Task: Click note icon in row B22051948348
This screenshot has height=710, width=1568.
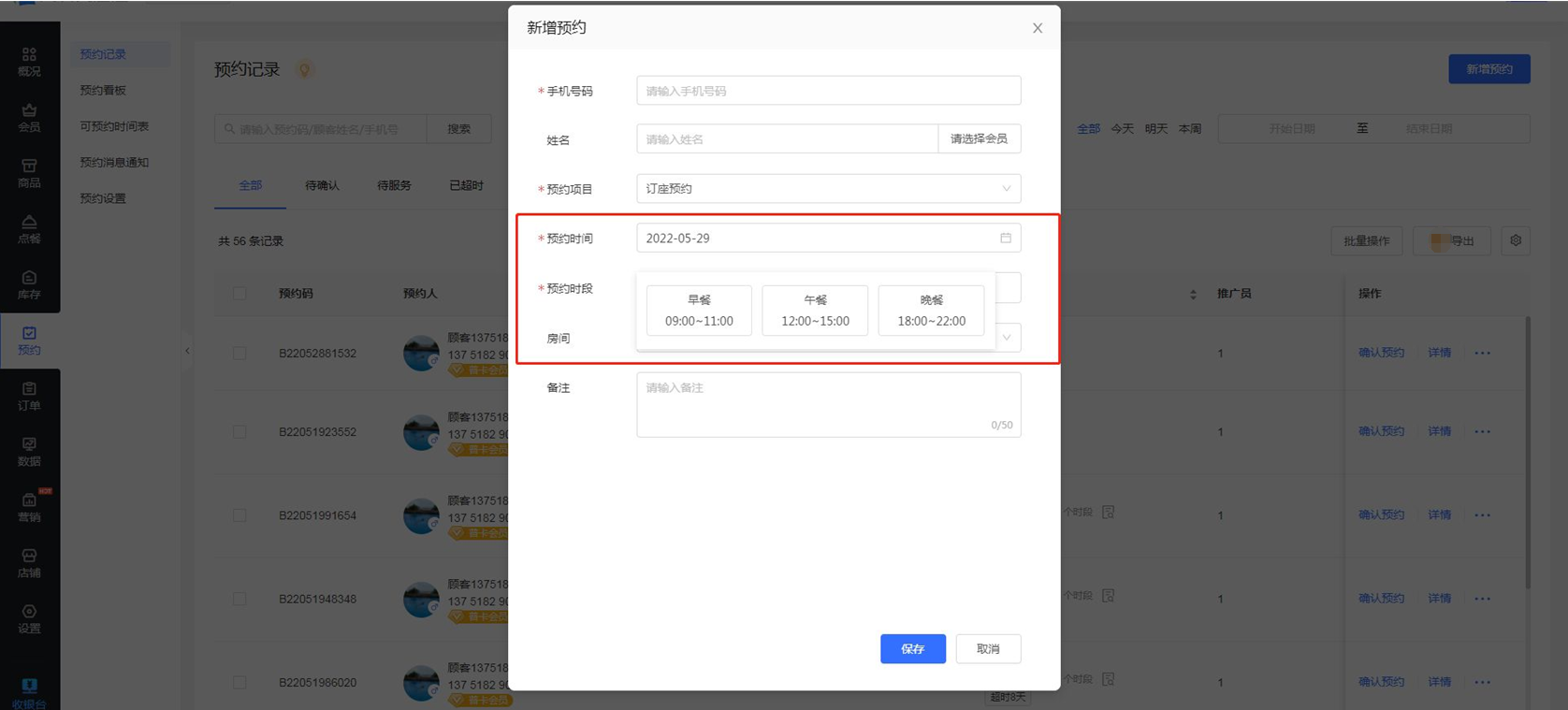Action: [1109, 596]
